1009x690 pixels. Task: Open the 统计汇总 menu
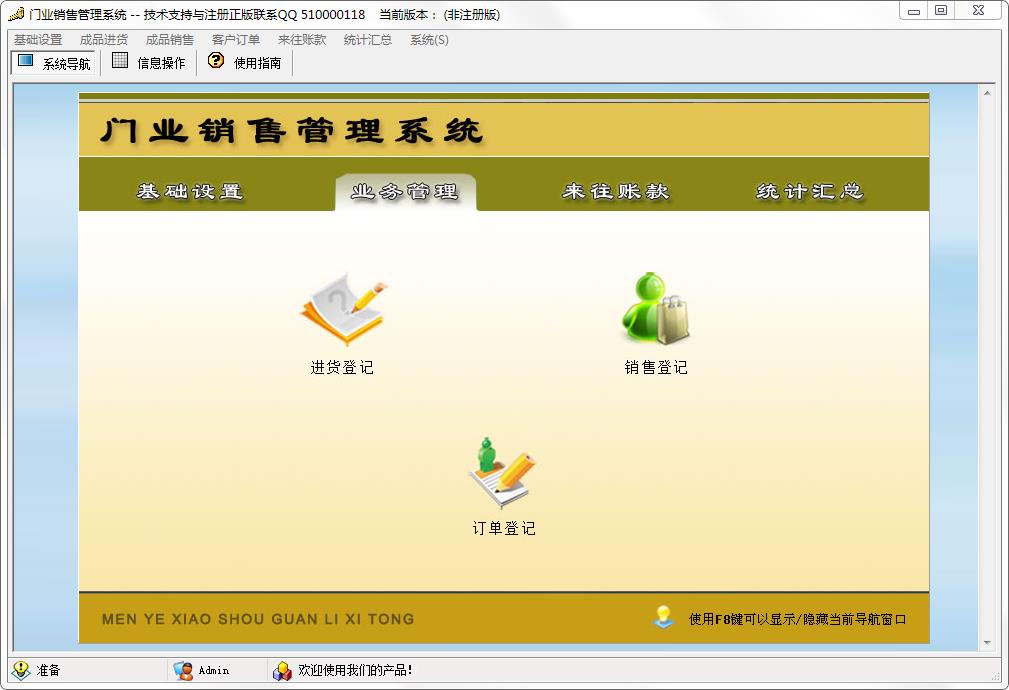[367, 40]
